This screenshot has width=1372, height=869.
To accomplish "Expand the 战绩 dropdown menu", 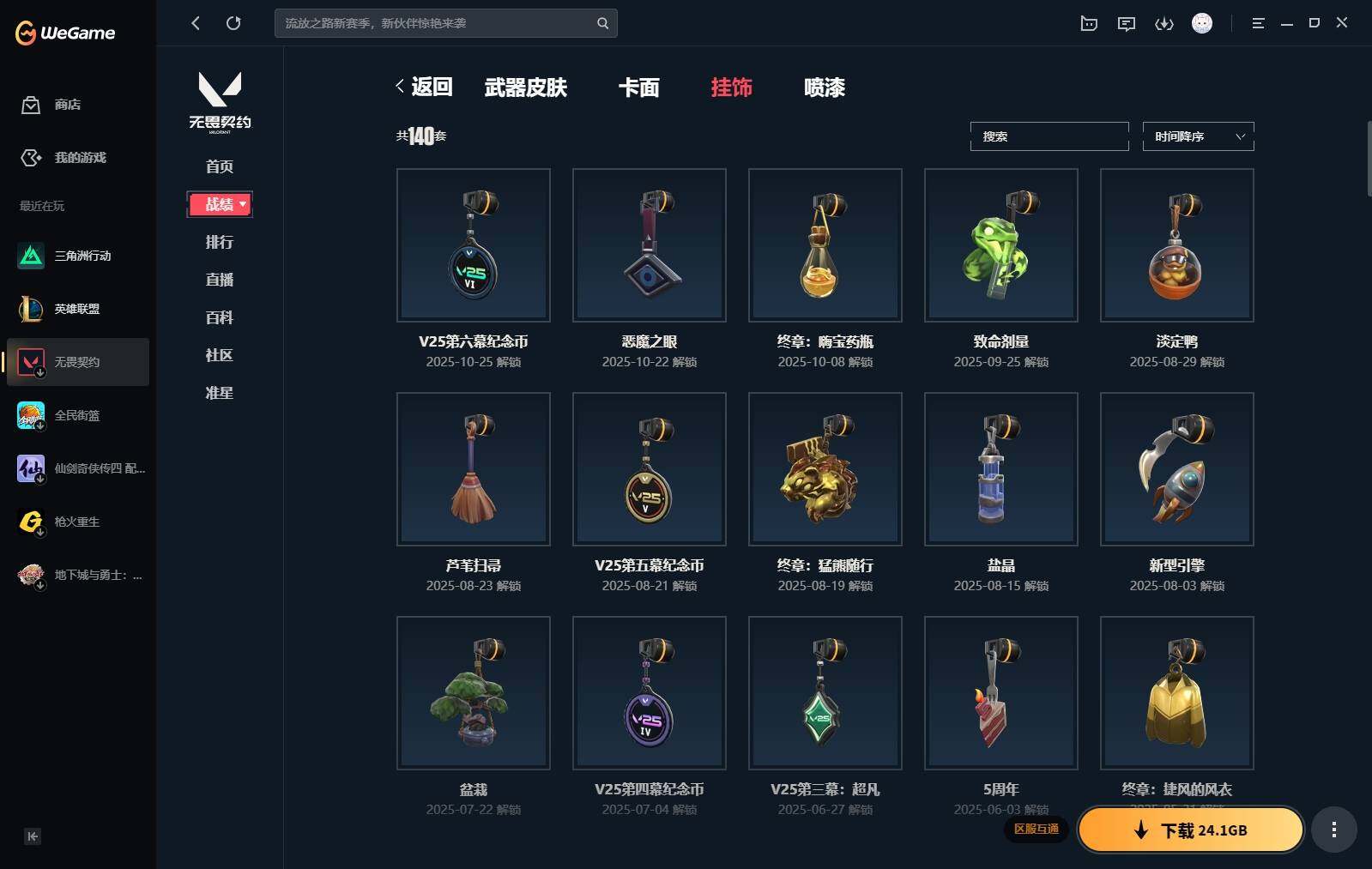I will 220,204.
